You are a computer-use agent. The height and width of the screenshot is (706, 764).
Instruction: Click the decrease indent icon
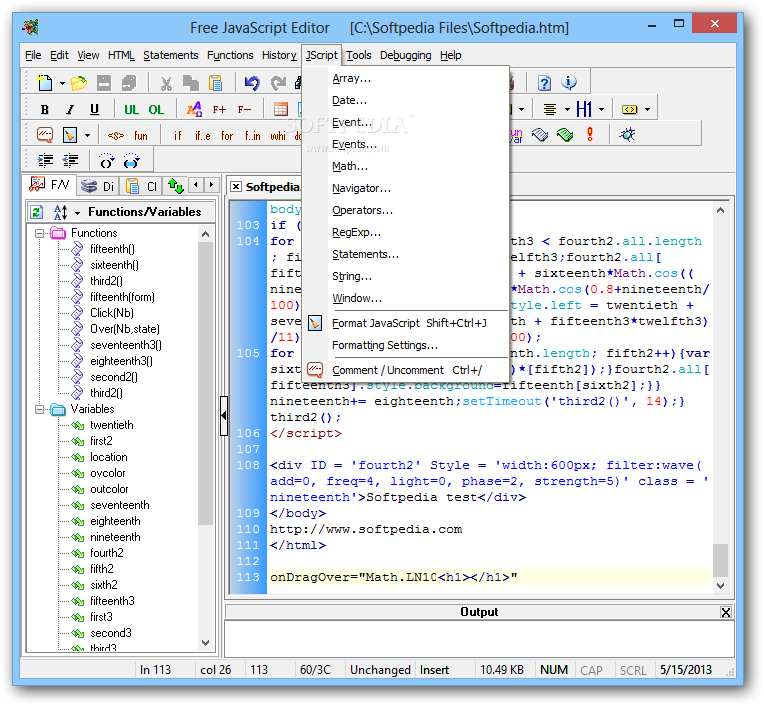[x=71, y=160]
